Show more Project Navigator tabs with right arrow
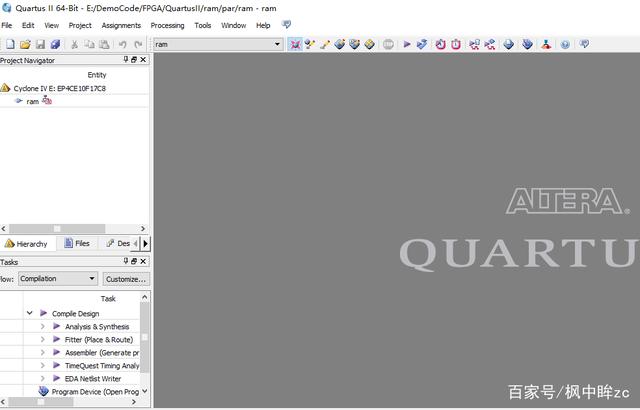This screenshot has width=640, height=410. [145, 244]
